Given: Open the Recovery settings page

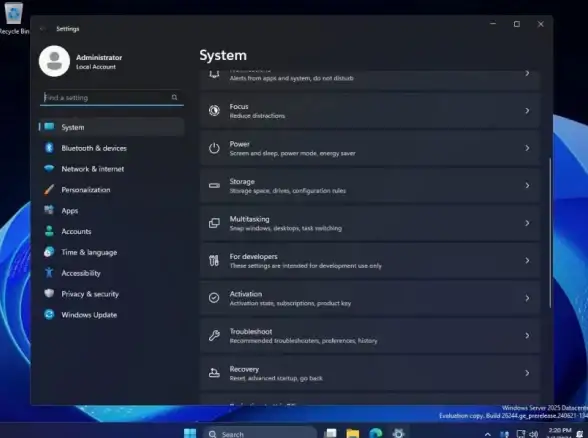Looking at the screenshot, I should 370,373.
